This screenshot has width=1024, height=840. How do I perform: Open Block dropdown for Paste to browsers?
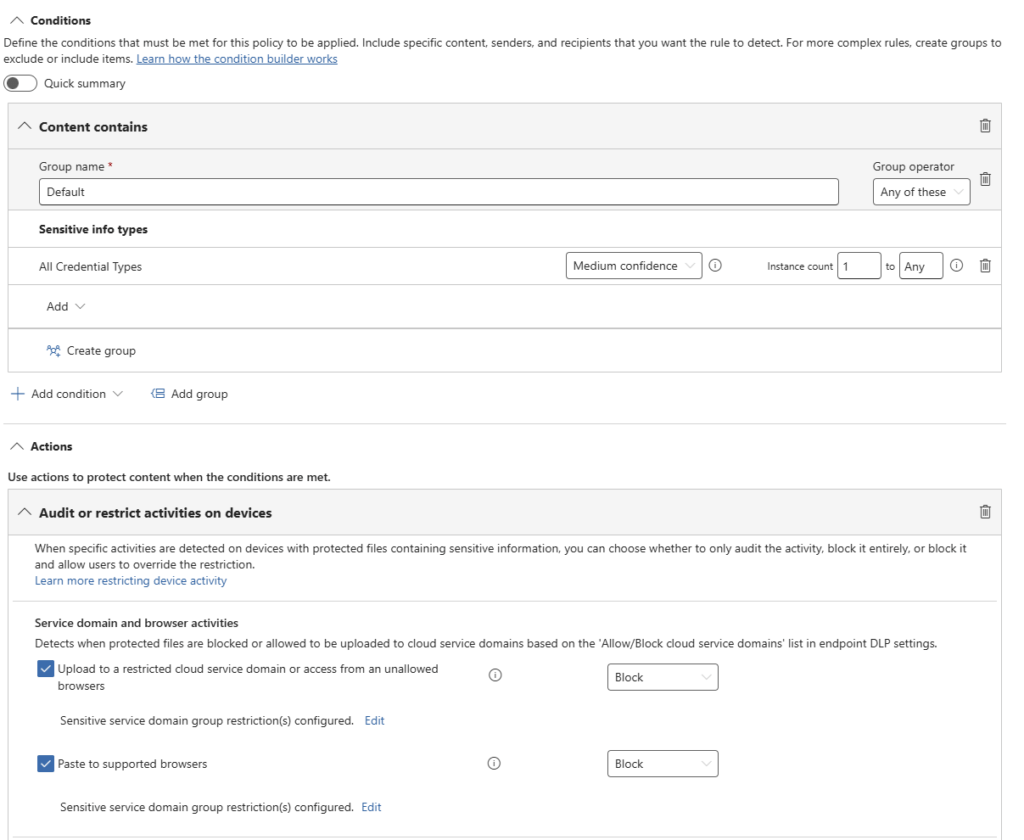tap(662, 764)
